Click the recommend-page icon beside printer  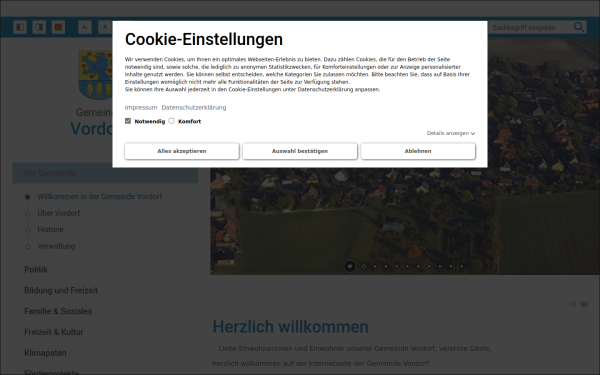point(573,304)
